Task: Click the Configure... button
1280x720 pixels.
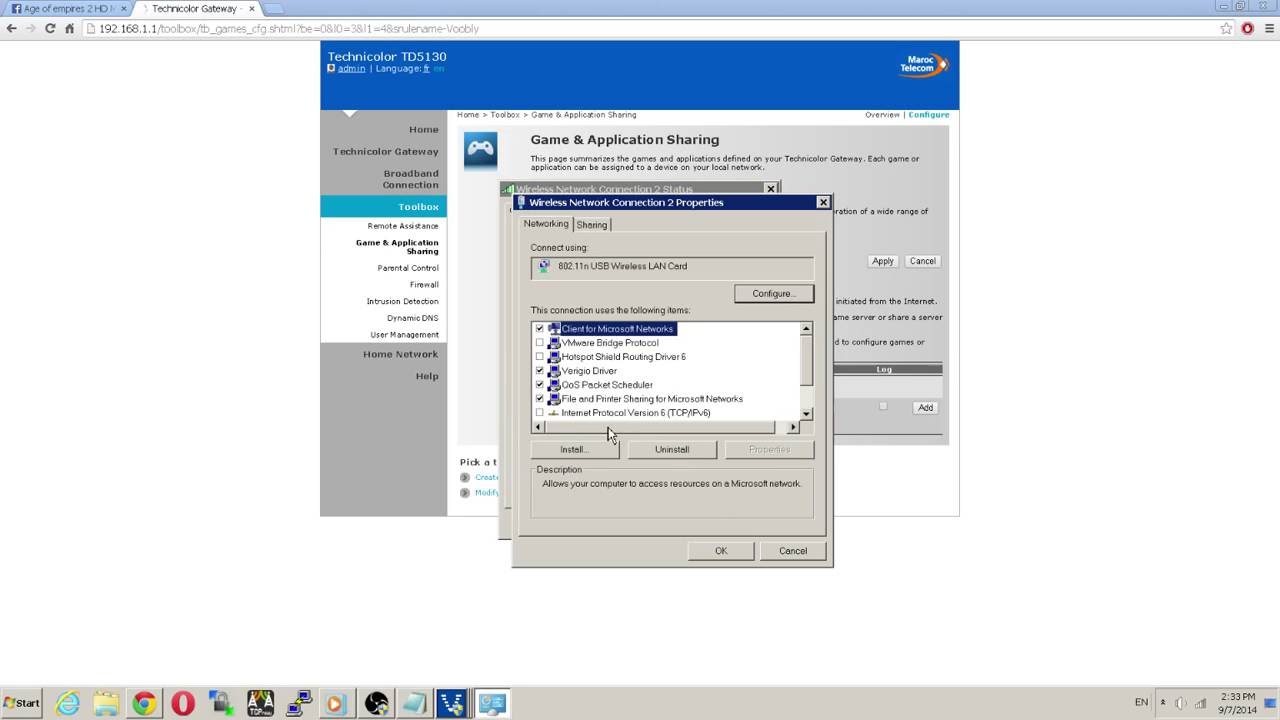Action: pos(774,293)
